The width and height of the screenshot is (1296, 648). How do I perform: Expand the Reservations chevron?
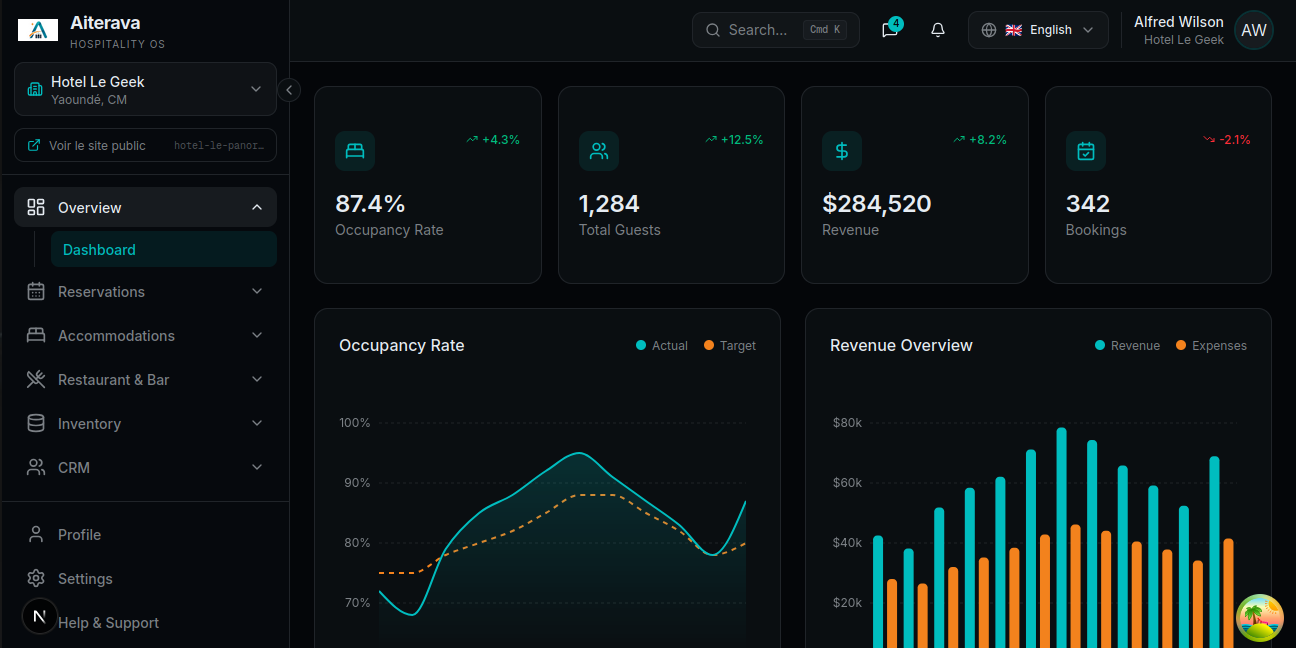coord(257,291)
